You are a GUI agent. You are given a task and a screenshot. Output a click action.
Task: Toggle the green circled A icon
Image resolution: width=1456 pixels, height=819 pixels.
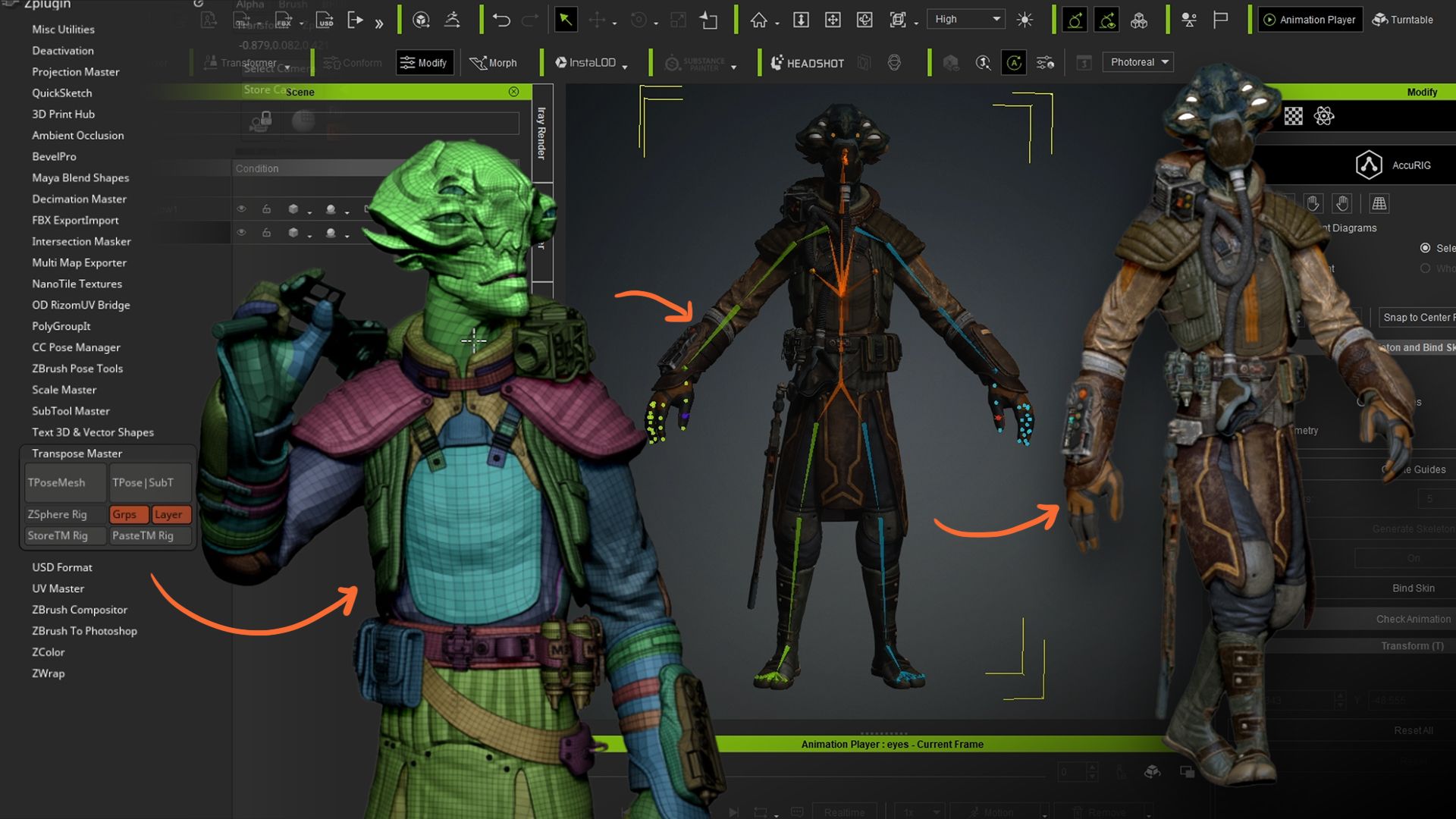coord(1014,63)
